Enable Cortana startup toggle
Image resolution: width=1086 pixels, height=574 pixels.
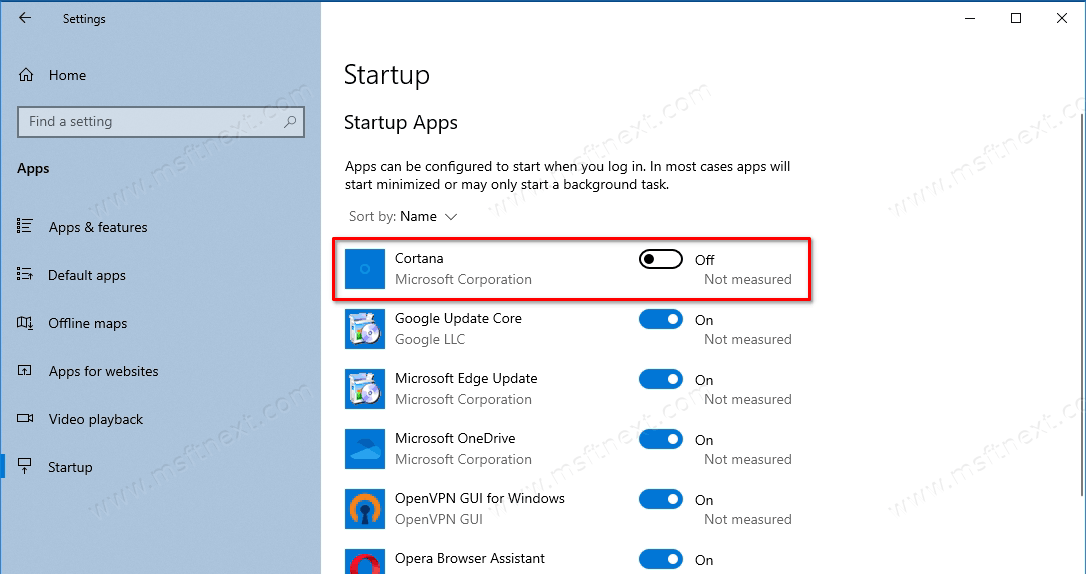point(660,260)
